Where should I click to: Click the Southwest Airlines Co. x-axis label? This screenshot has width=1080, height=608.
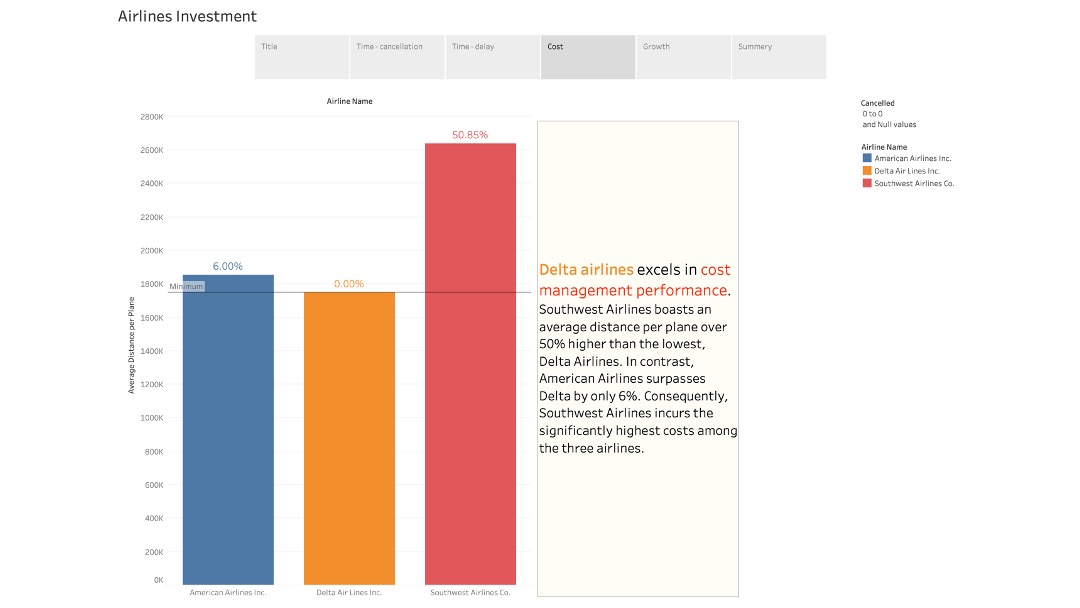470,592
